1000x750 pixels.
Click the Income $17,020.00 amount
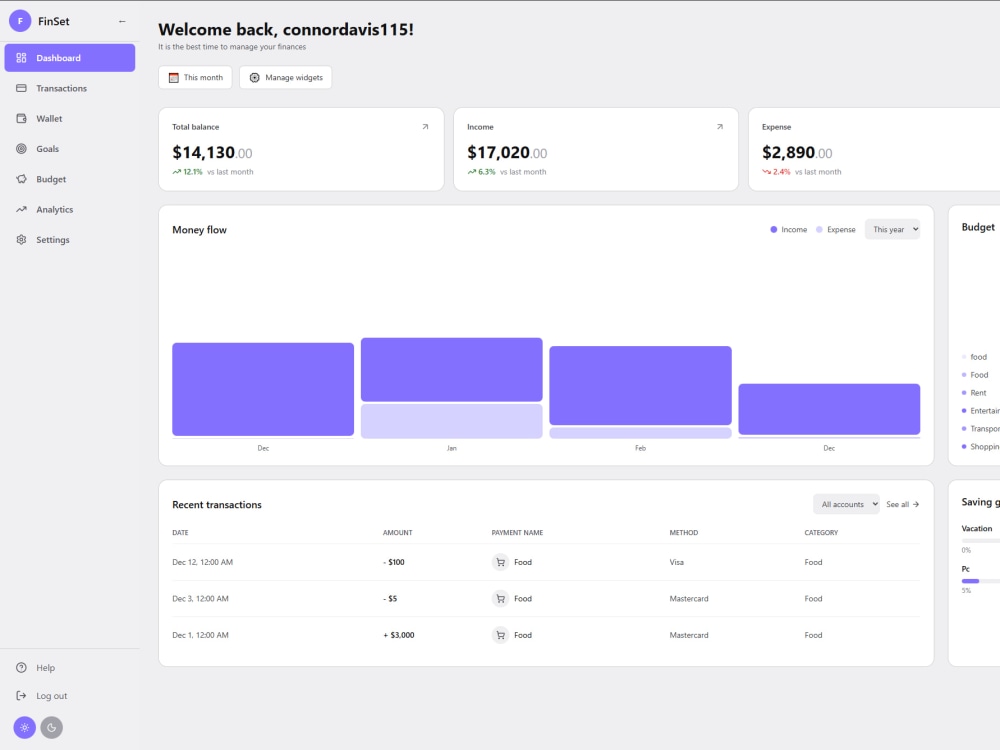click(507, 153)
